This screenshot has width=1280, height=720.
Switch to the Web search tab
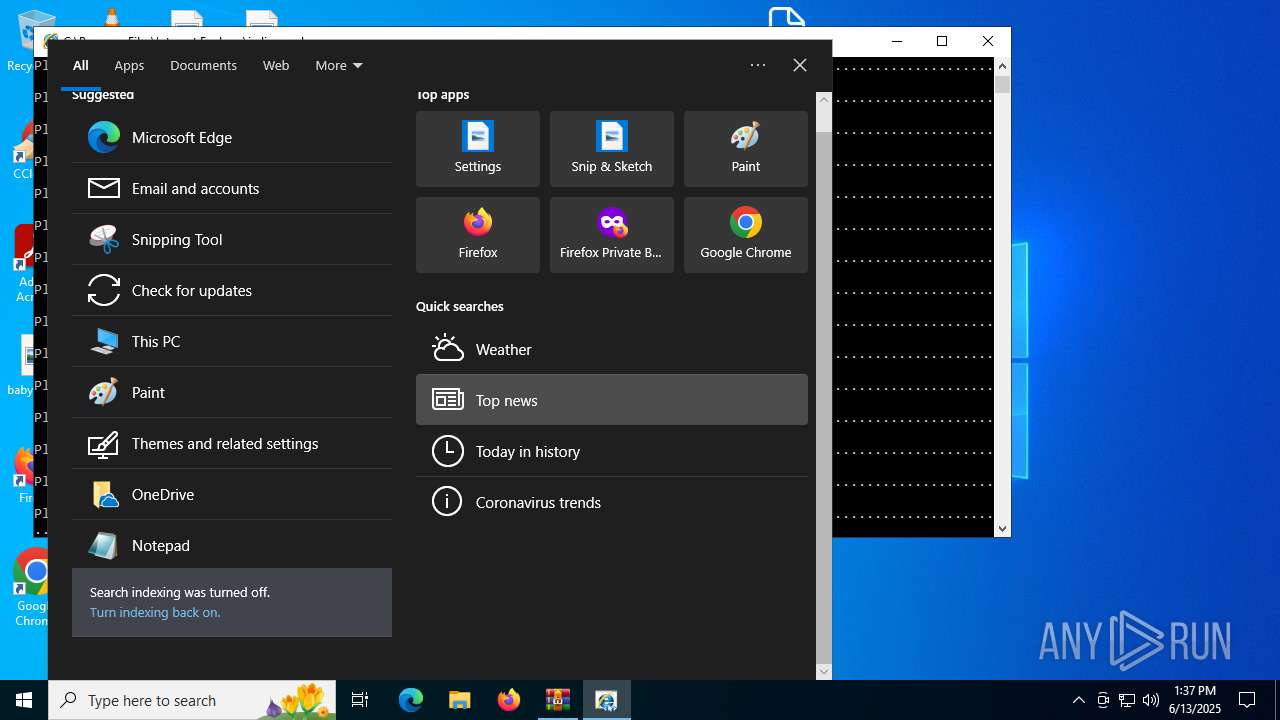click(x=276, y=65)
